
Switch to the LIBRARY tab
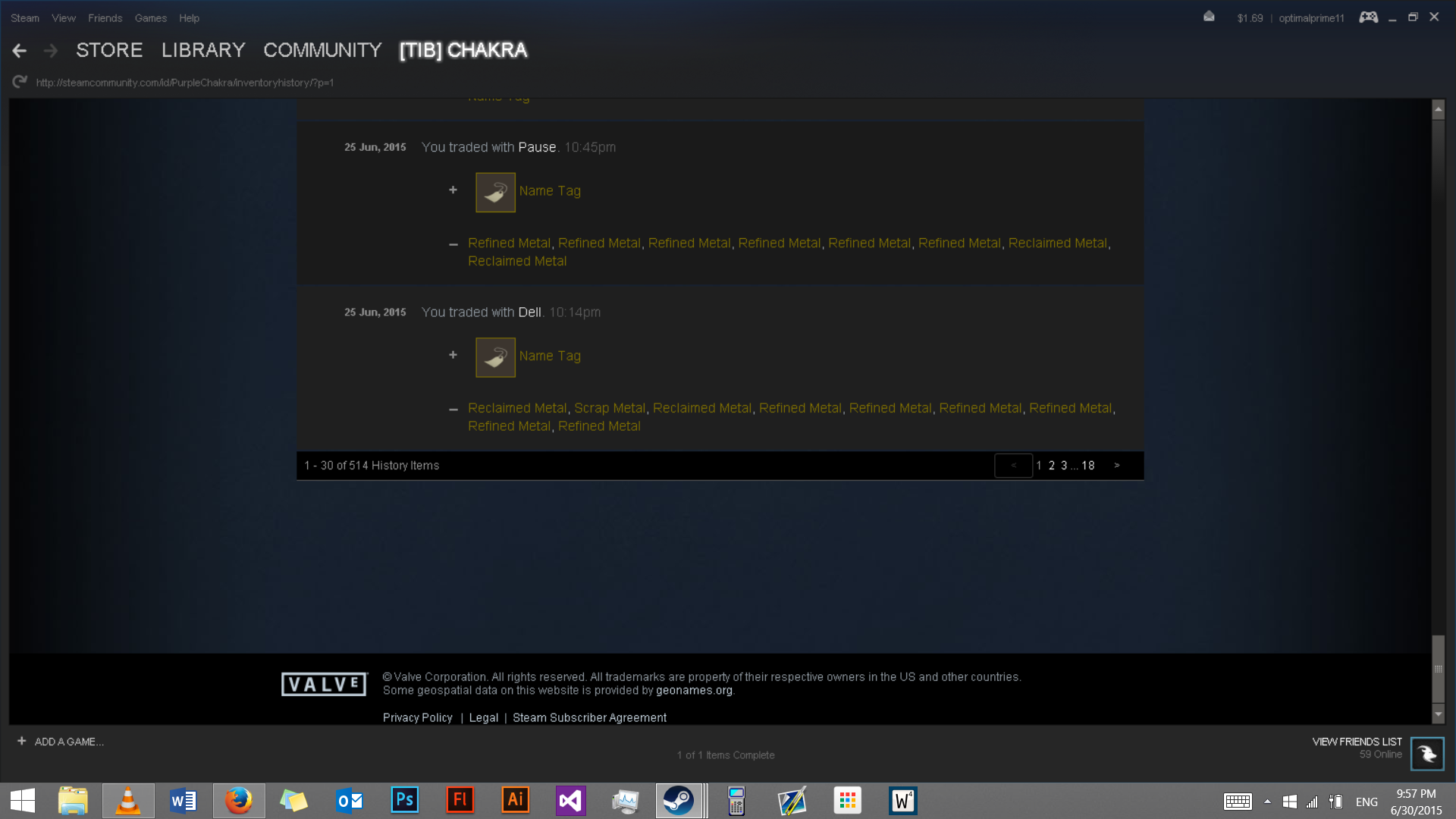[202, 50]
